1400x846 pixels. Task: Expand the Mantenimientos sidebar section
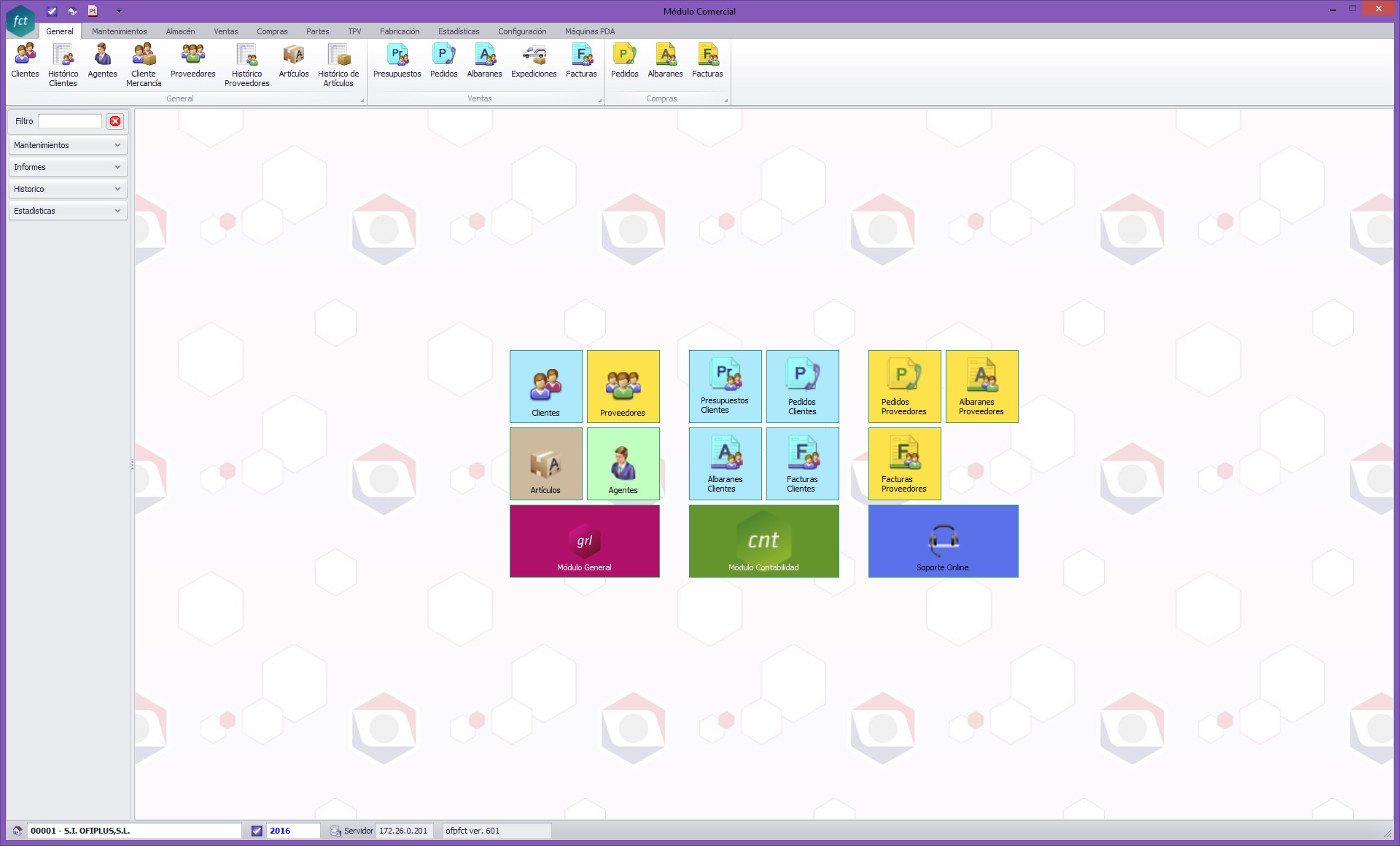pyautogui.click(x=68, y=145)
